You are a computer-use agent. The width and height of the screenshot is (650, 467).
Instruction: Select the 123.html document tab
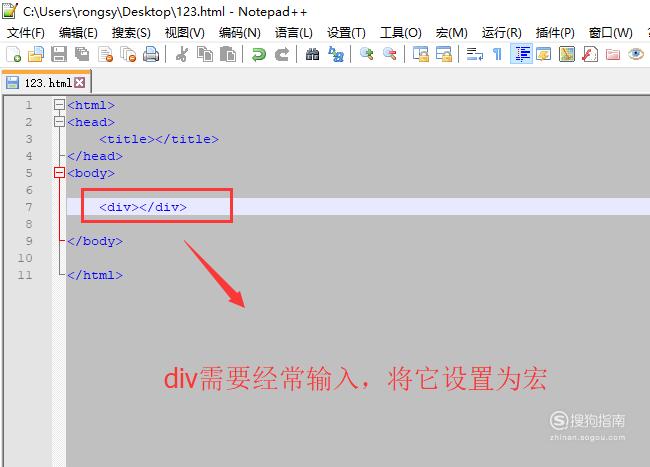[46, 82]
